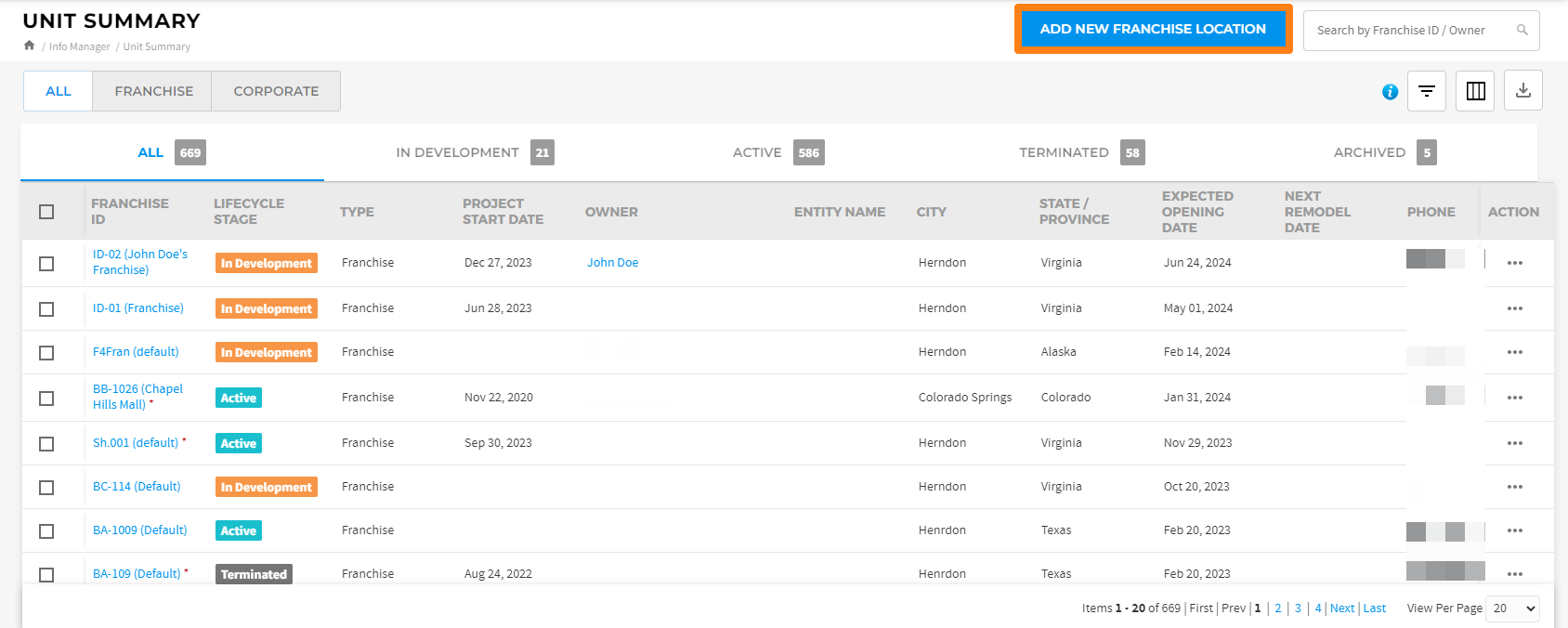Switch to the Corporate tab
The width and height of the screenshot is (1568, 628).
click(x=276, y=91)
